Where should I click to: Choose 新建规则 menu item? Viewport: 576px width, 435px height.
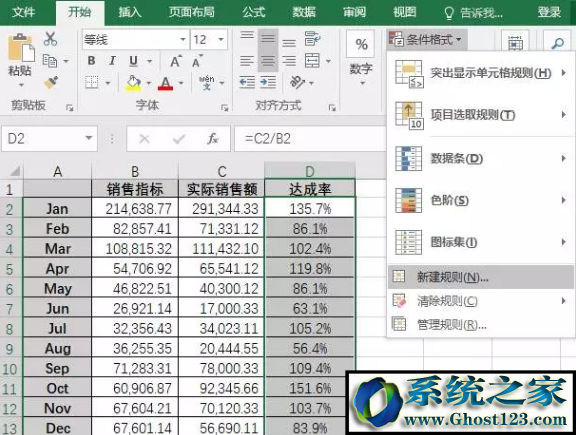coord(480,277)
